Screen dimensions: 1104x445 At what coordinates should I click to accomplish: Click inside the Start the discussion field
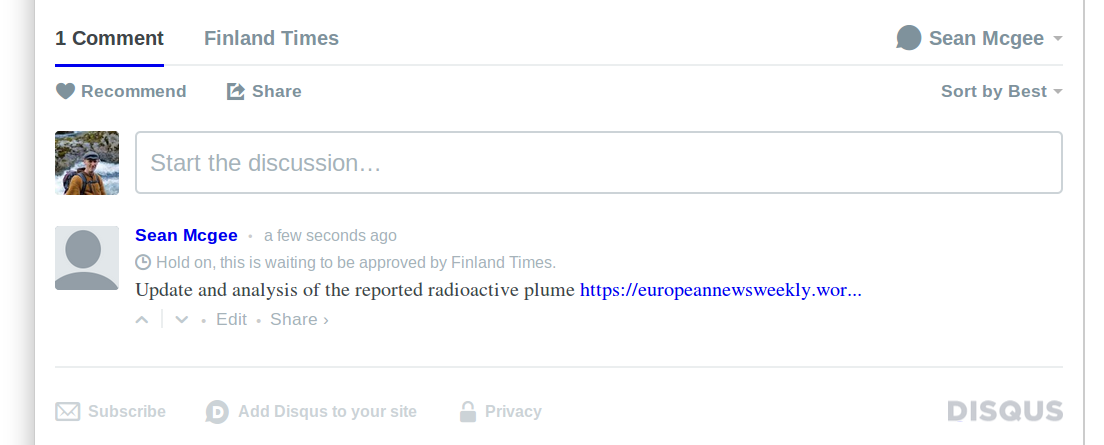(x=598, y=163)
